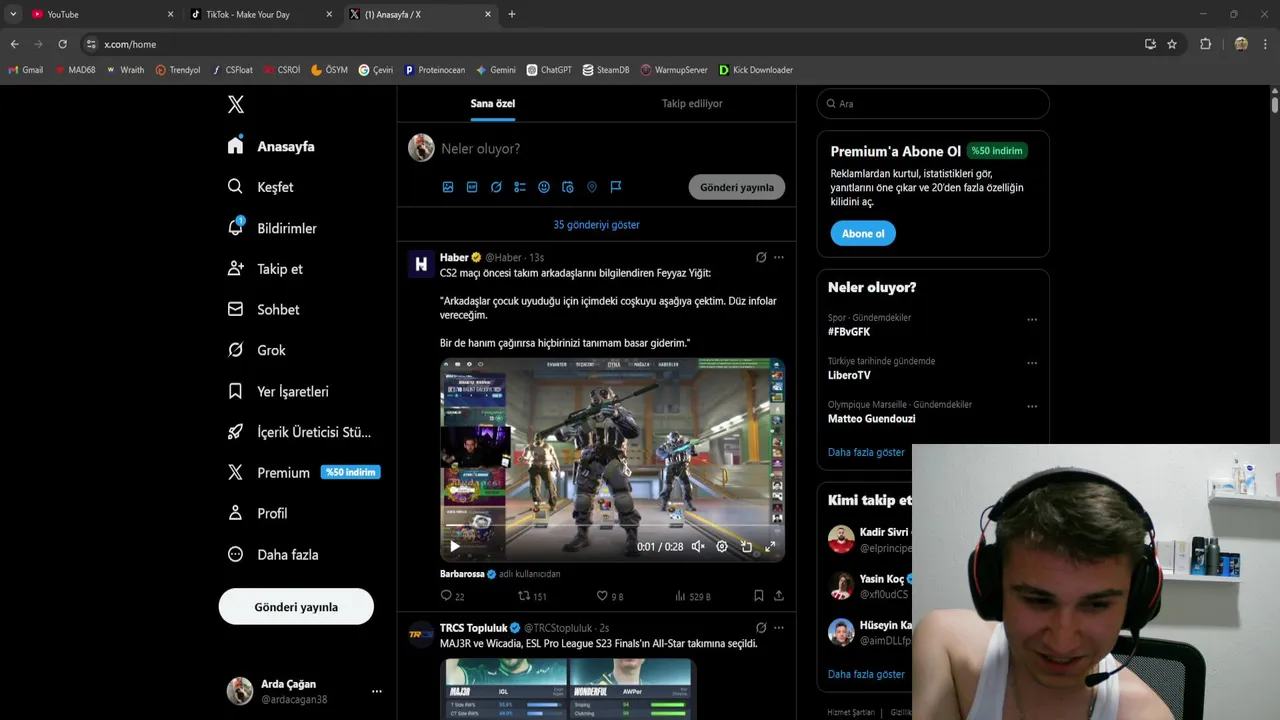Add a GIF in composer
This screenshot has width=1280, height=720.
tap(472, 187)
